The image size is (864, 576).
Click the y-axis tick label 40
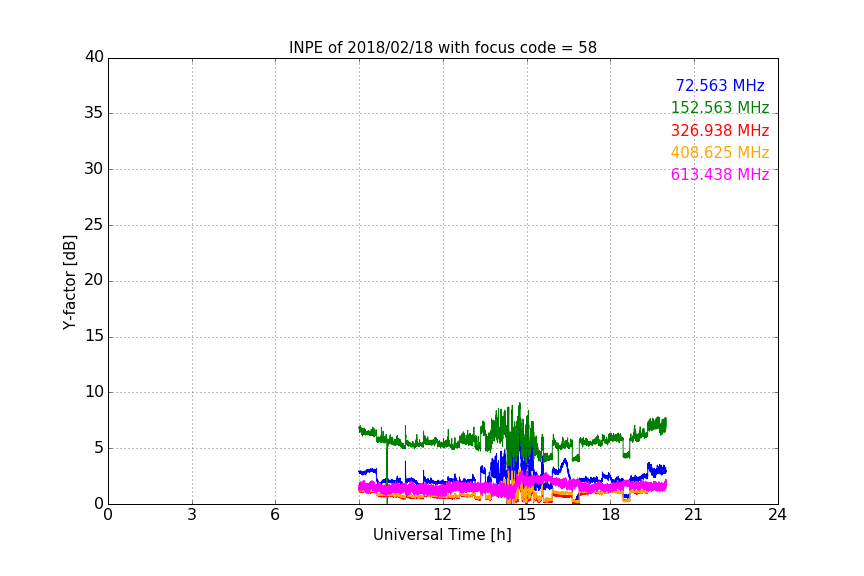tap(94, 57)
